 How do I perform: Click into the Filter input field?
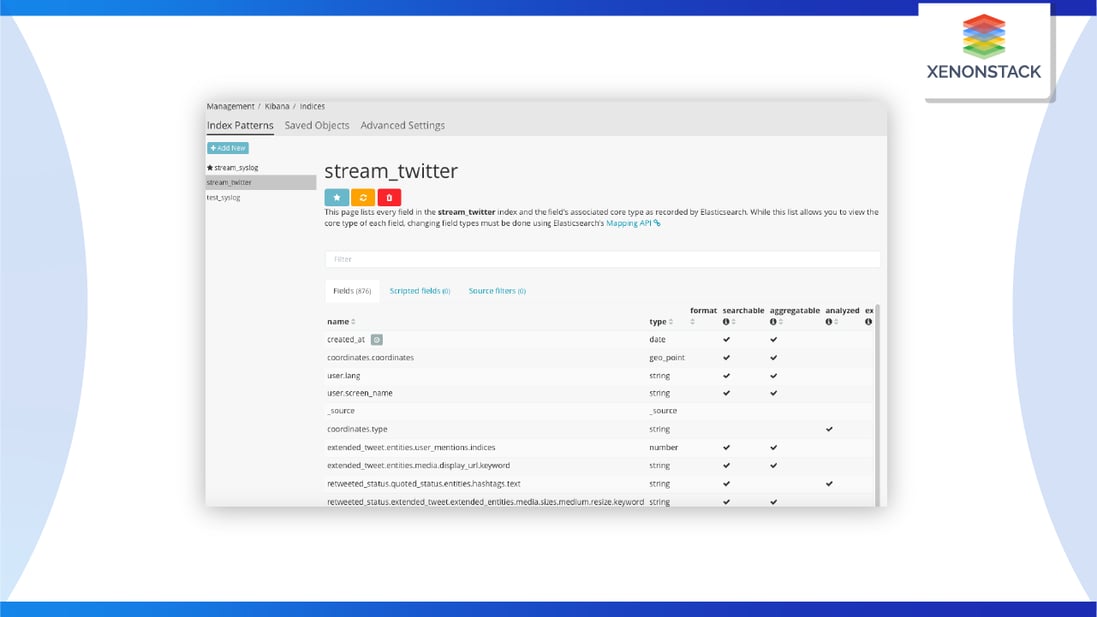[602, 259]
